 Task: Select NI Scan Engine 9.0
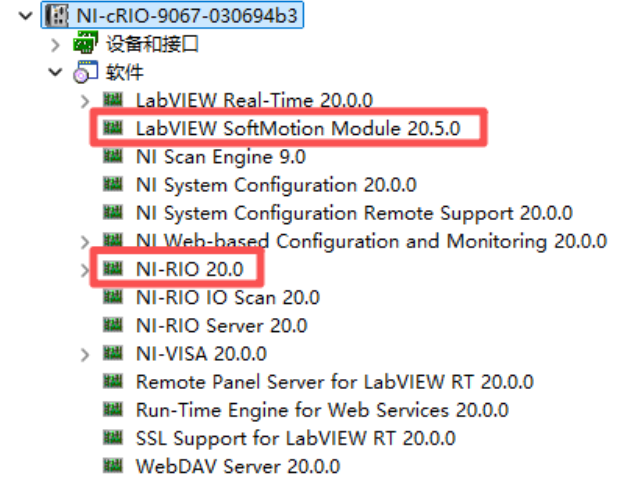coord(221,157)
